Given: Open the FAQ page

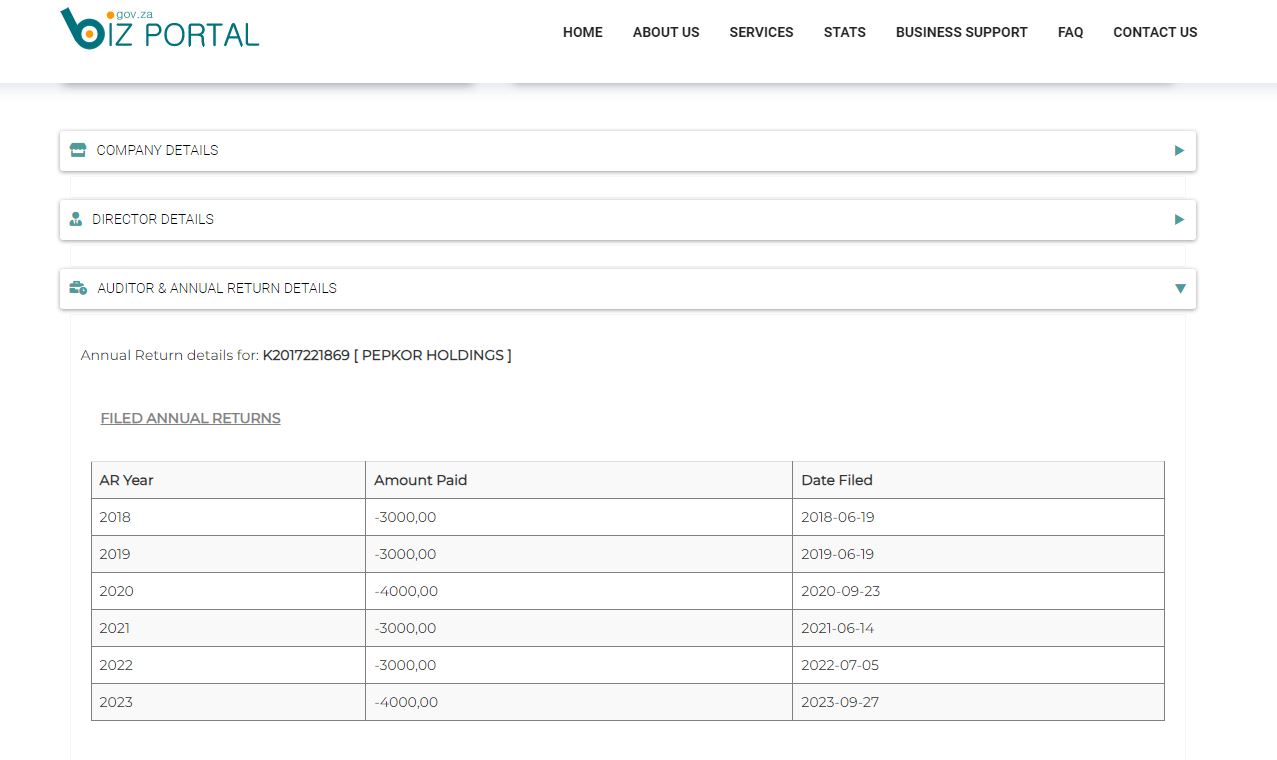Looking at the screenshot, I should click(1070, 32).
